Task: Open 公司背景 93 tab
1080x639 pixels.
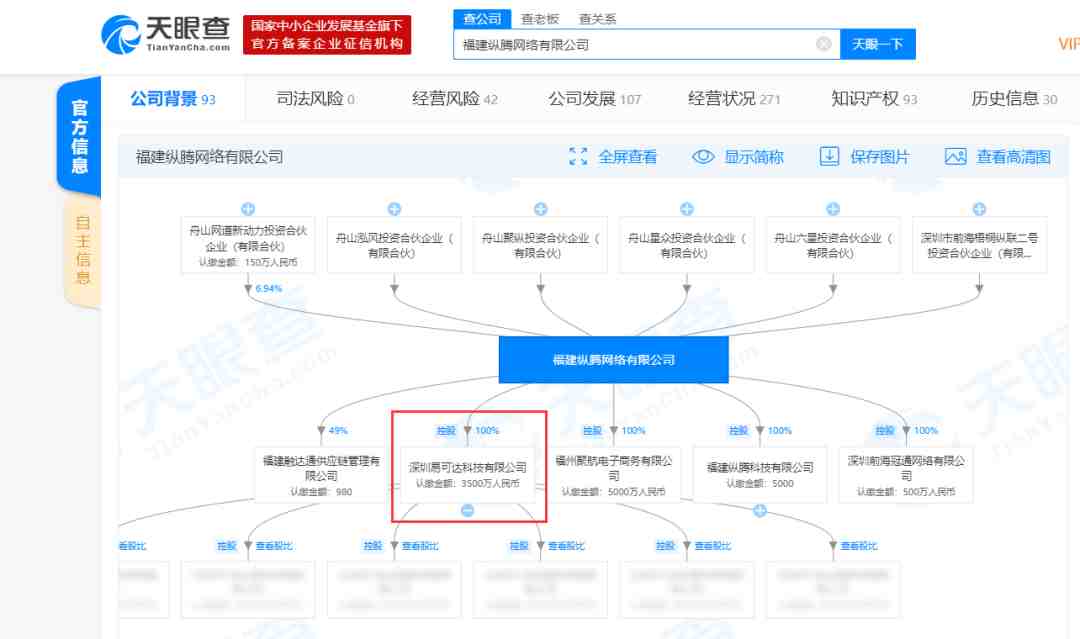Action: coord(173,98)
